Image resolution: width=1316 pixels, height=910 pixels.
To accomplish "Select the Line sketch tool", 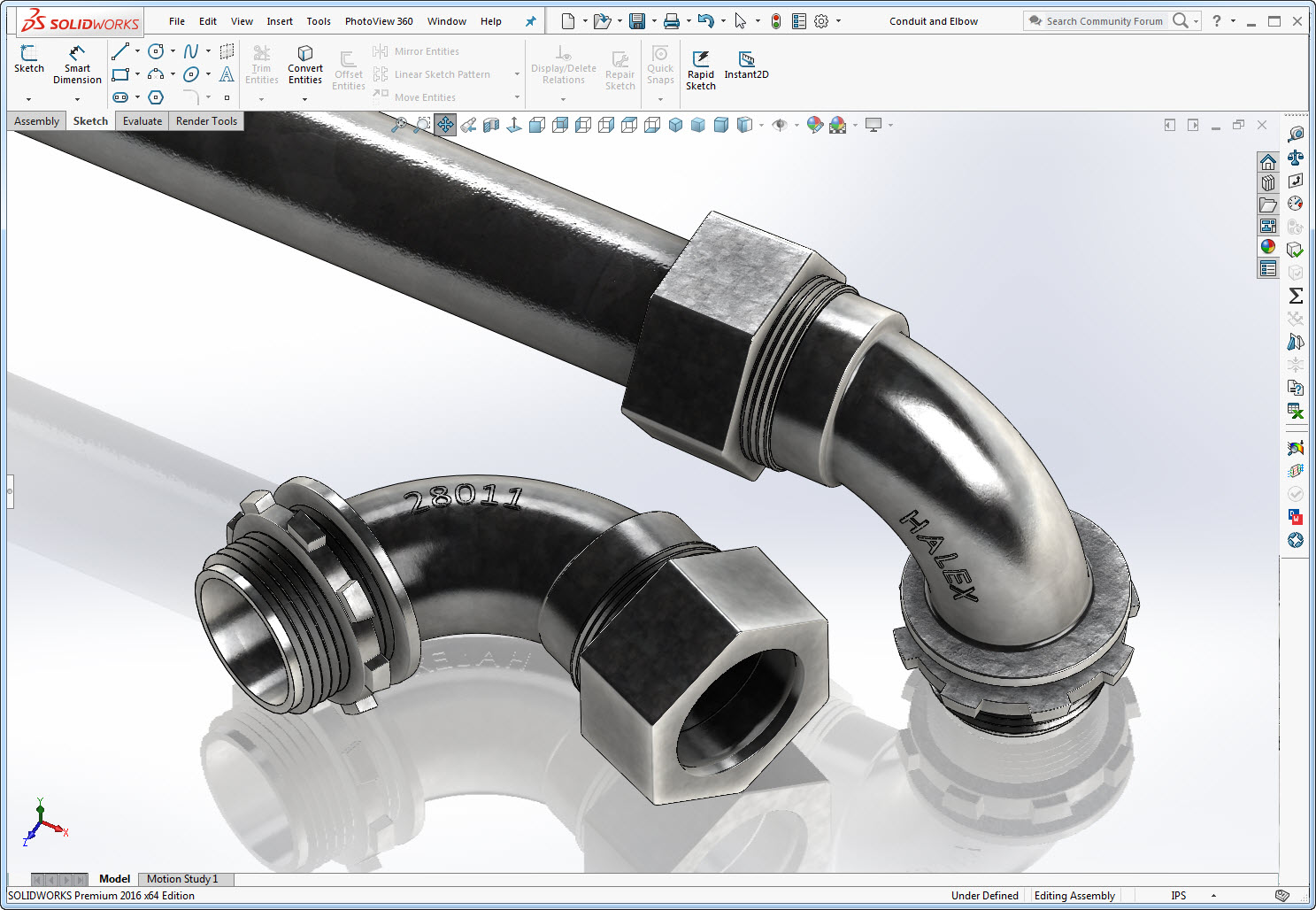I will point(120,51).
